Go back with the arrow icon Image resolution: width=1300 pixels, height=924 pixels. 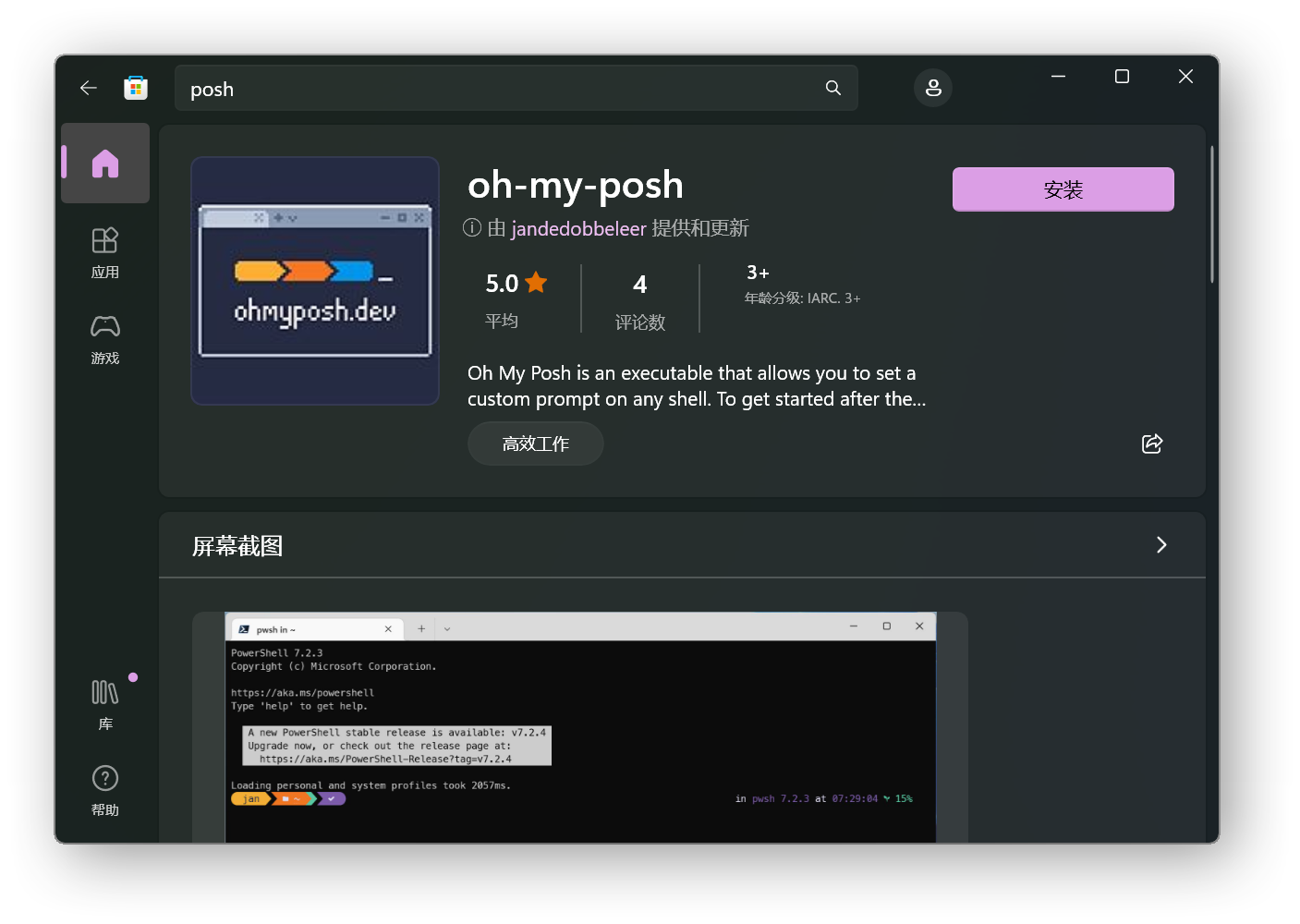[x=89, y=88]
